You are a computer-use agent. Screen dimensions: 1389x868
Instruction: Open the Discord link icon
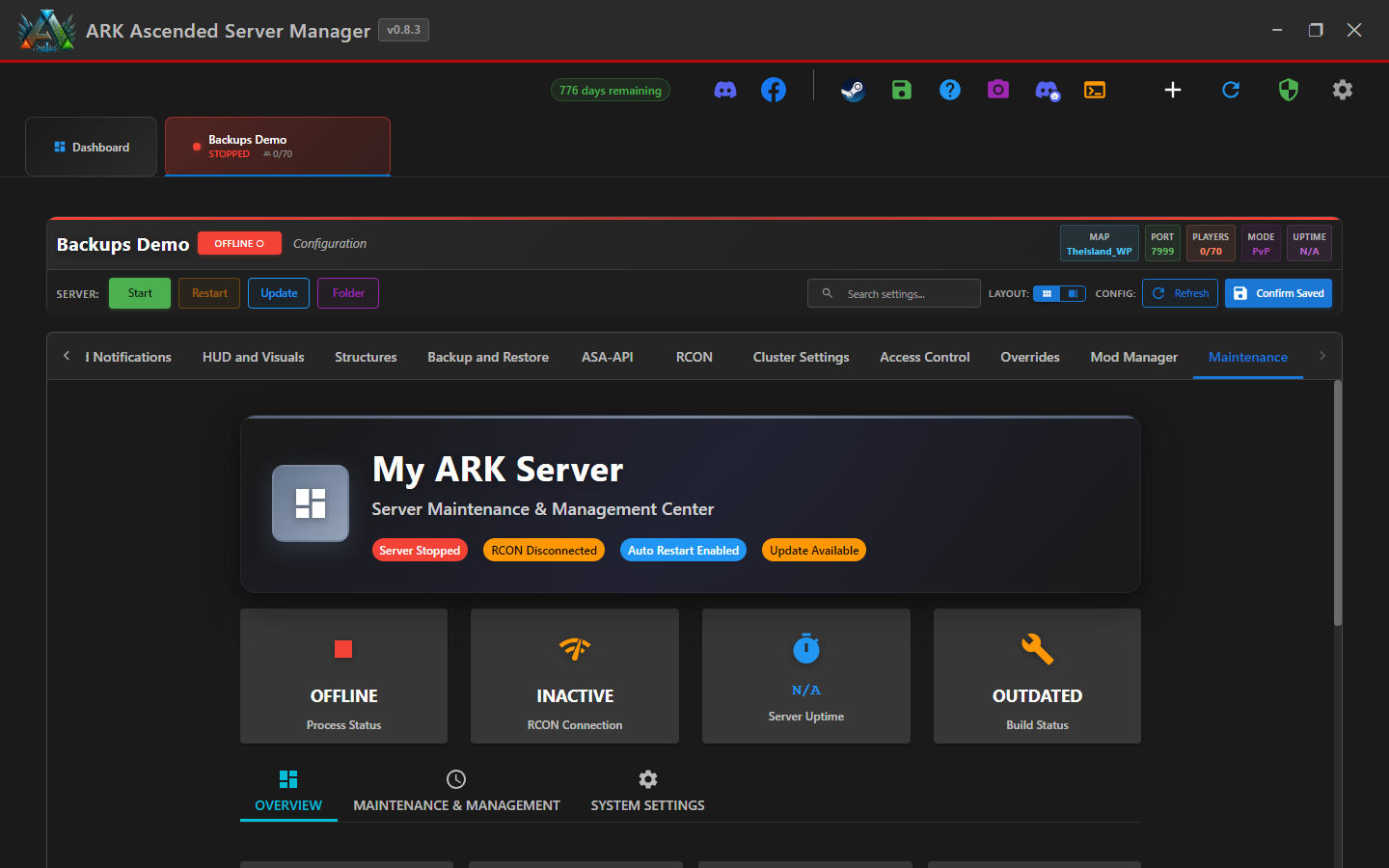[x=725, y=90]
